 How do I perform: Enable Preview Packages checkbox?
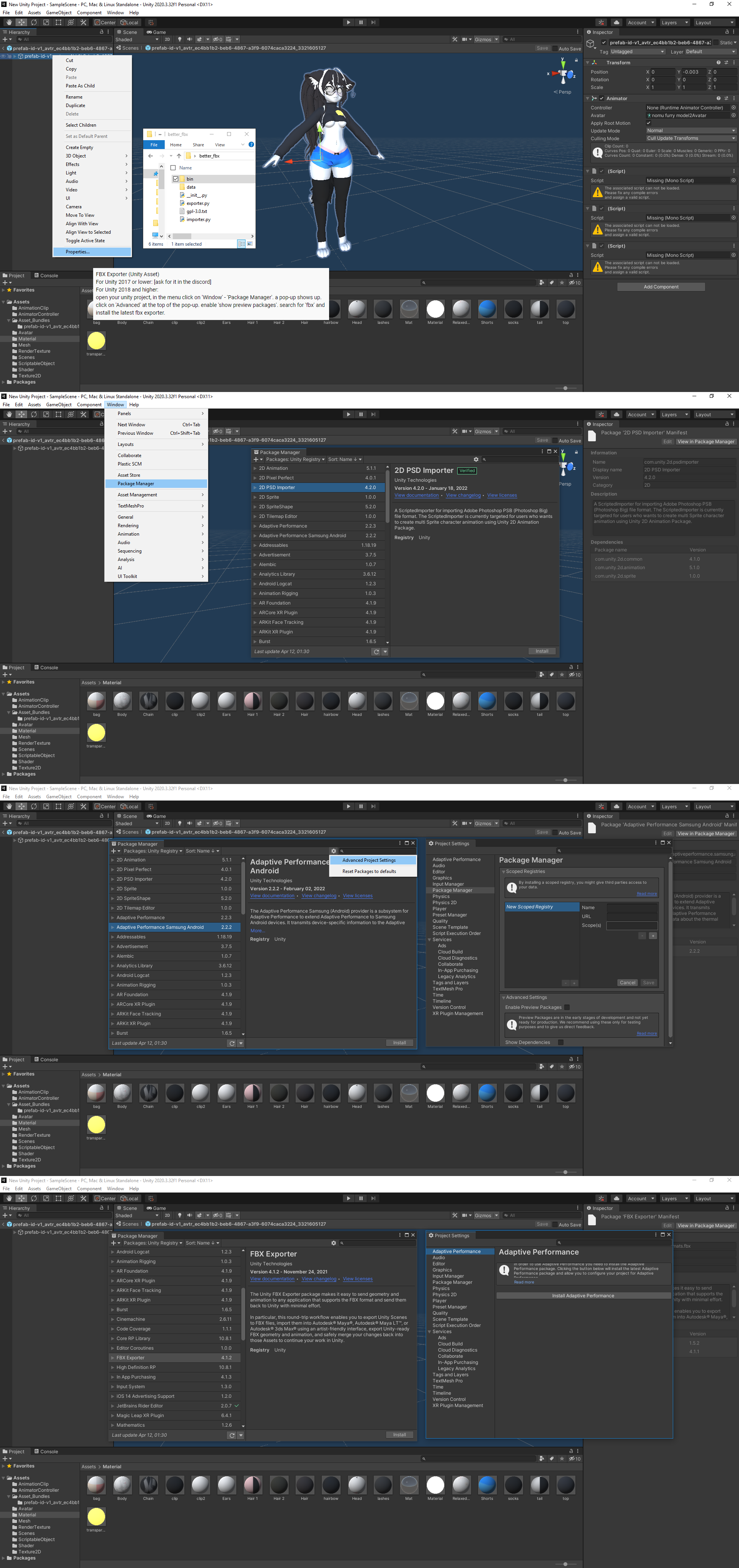[567, 1007]
